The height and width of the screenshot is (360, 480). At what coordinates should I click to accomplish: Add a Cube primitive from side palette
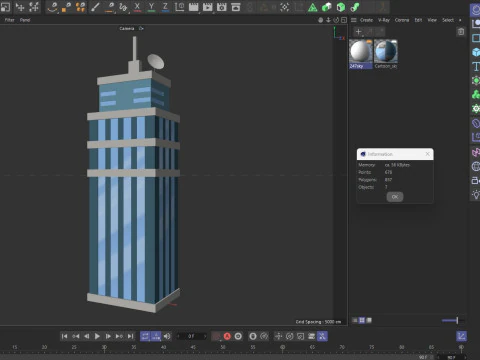click(476, 52)
